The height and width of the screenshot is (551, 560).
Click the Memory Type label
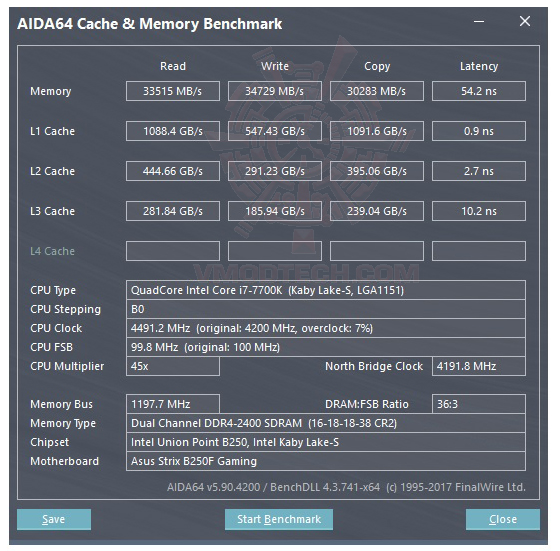coord(63,424)
